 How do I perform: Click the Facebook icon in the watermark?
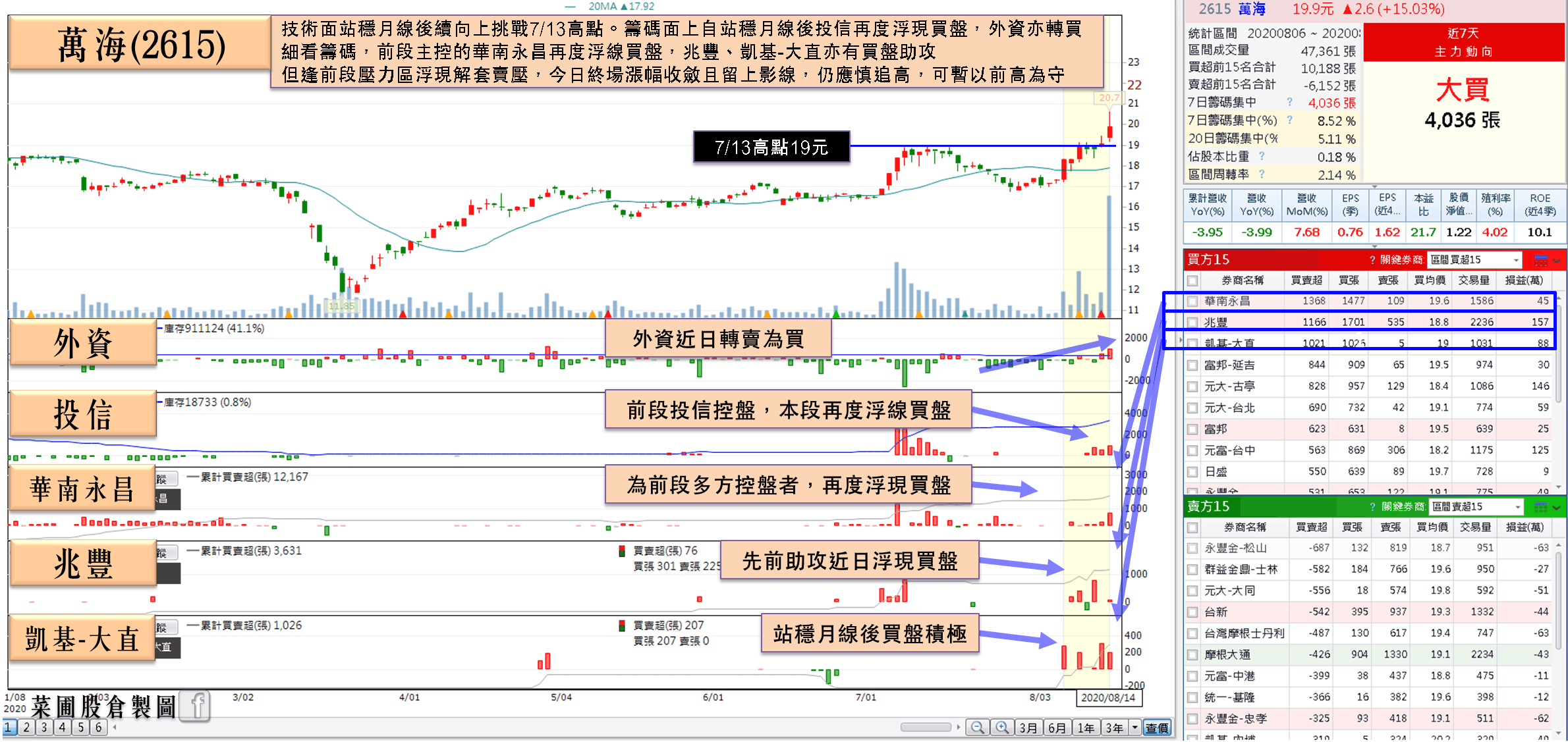[195, 706]
